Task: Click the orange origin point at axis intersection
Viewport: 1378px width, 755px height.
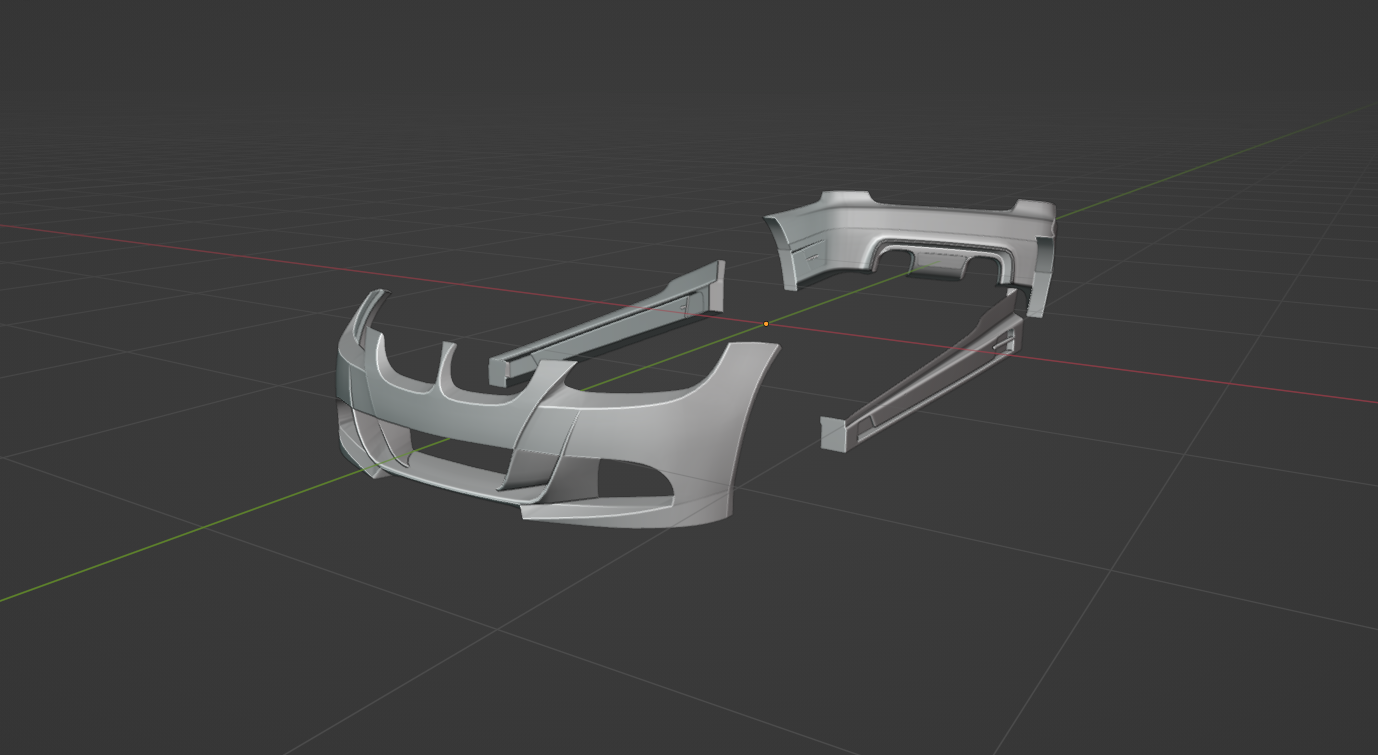Action: 766,324
